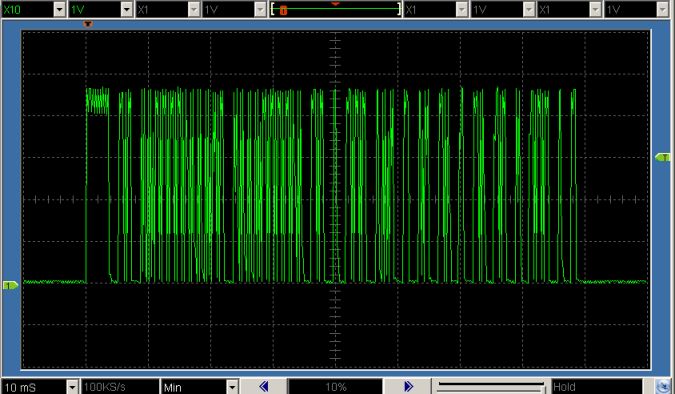Open the 10 mS timebase dropdown
The image size is (675, 394).
[40, 387]
